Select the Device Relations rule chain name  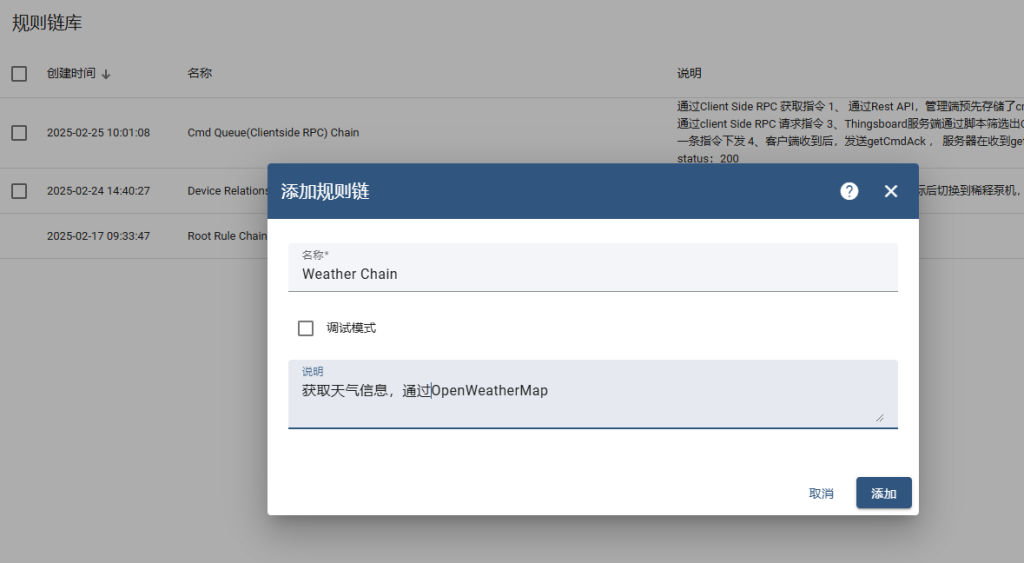click(x=227, y=191)
